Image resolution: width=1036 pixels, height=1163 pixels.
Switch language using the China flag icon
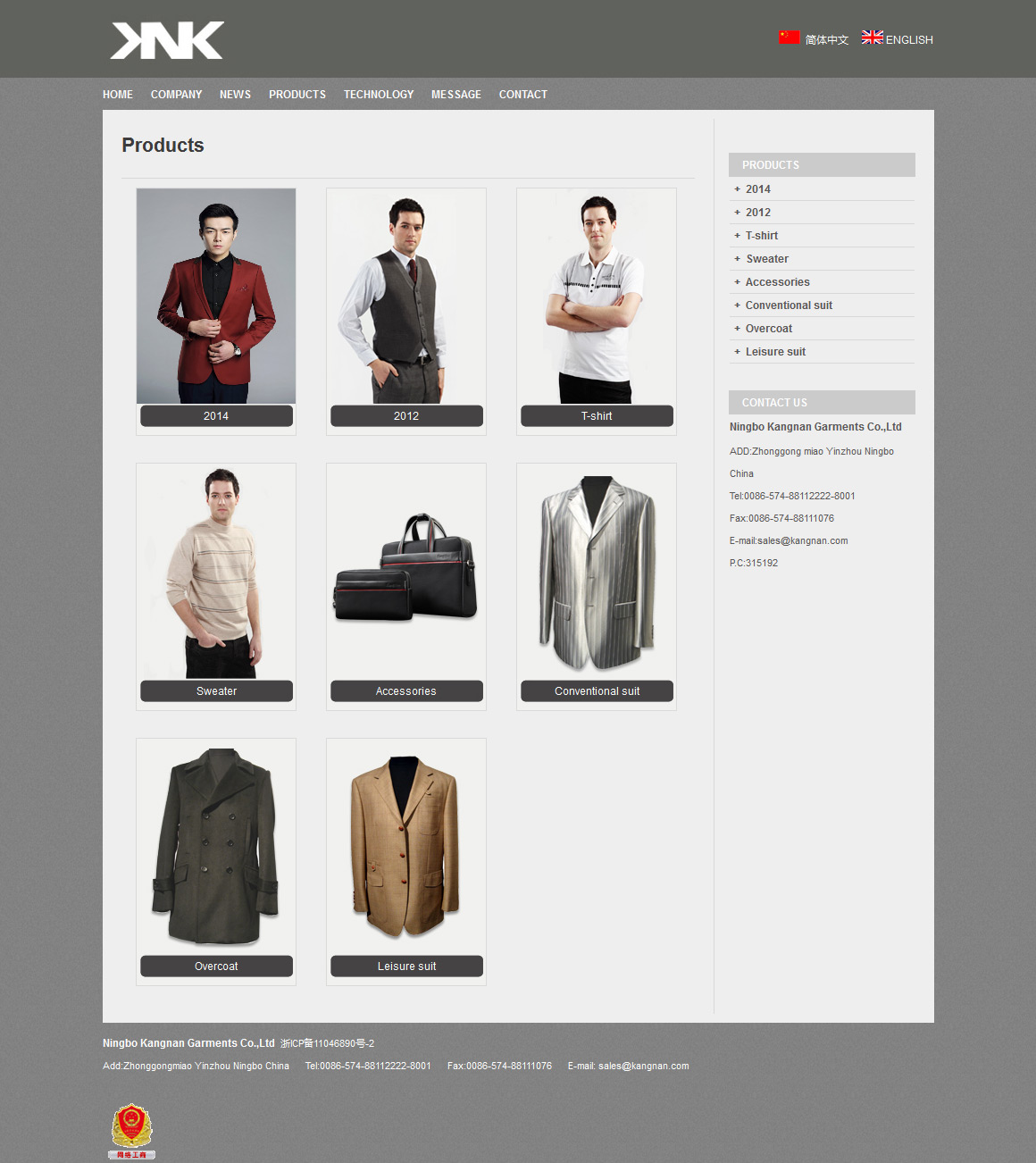[x=789, y=38]
